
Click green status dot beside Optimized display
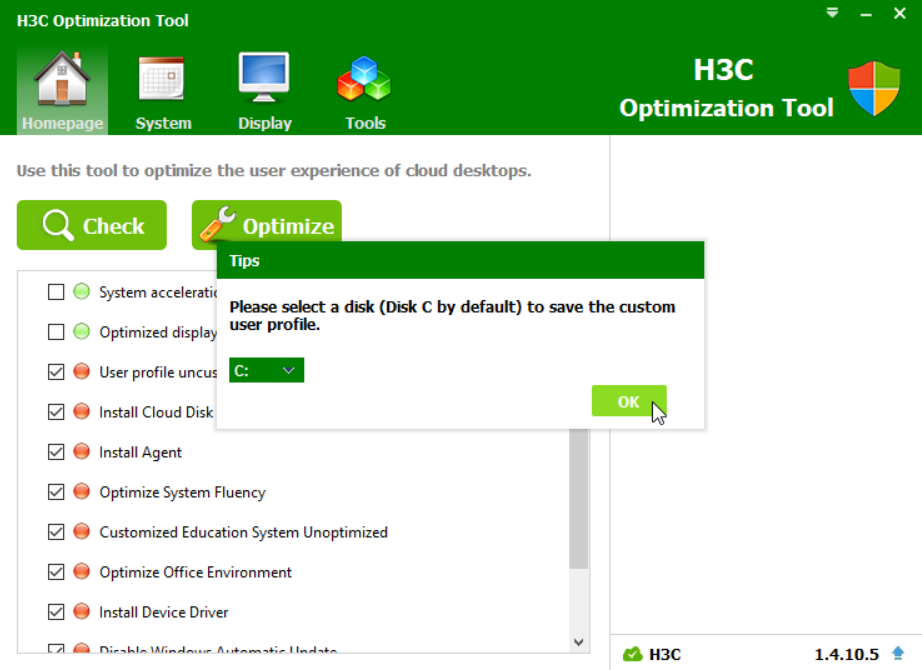coord(82,331)
